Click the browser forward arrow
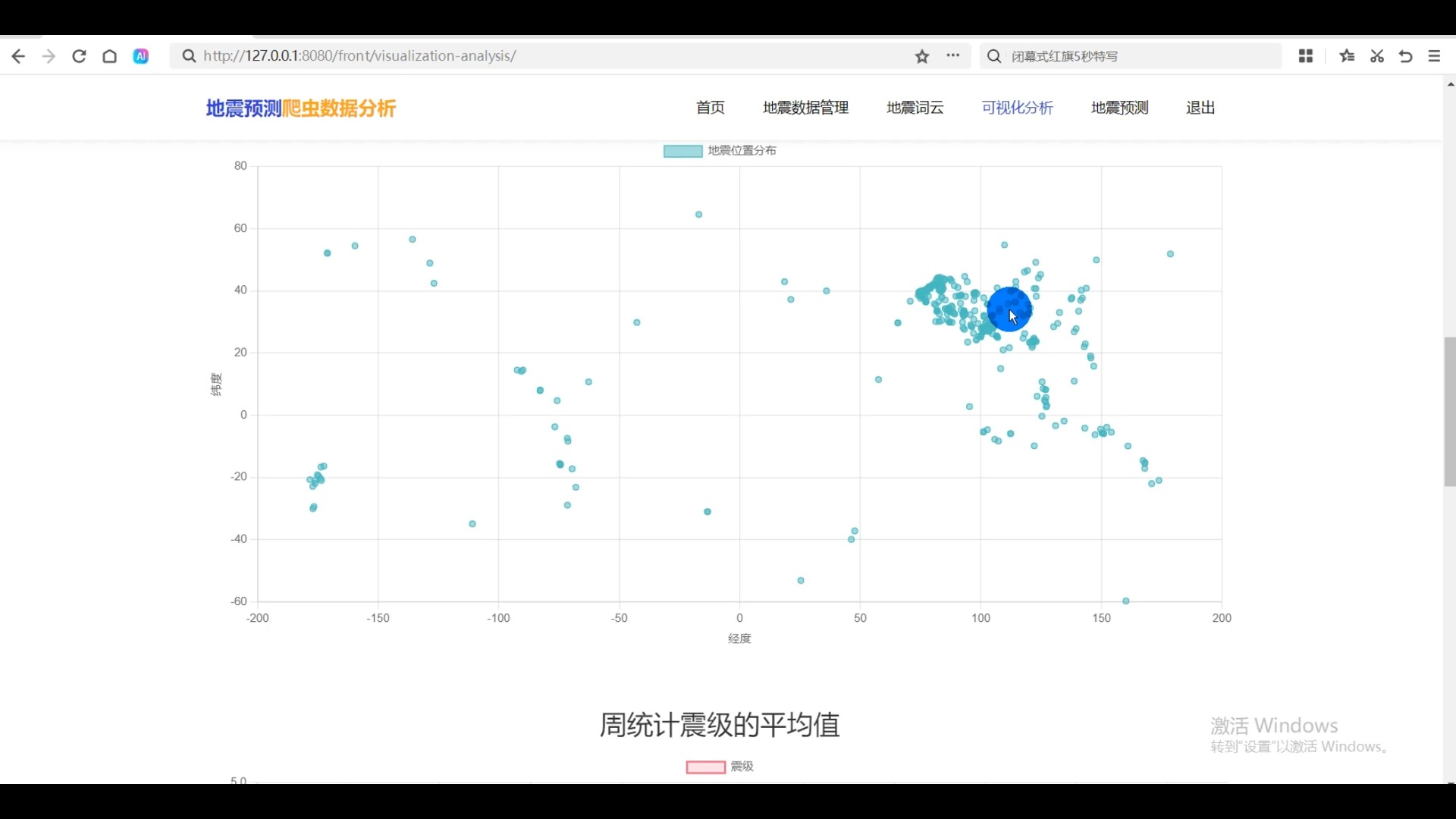The height and width of the screenshot is (819, 1456). click(x=49, y=56)
